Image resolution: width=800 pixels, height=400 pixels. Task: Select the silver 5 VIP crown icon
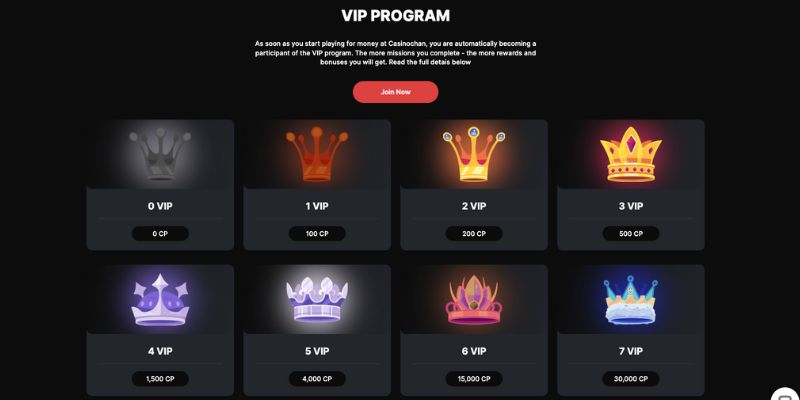tap(317, 300)
